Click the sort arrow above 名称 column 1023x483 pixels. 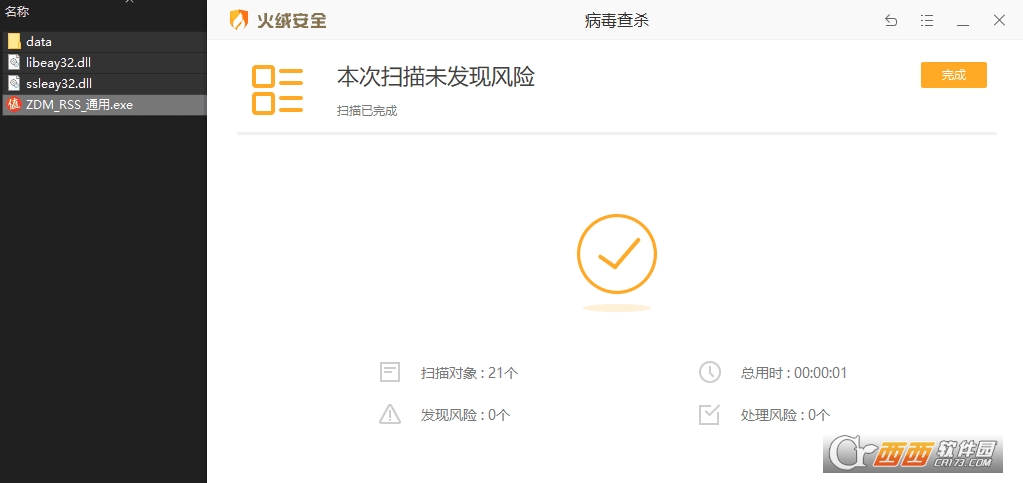[129, 2]
